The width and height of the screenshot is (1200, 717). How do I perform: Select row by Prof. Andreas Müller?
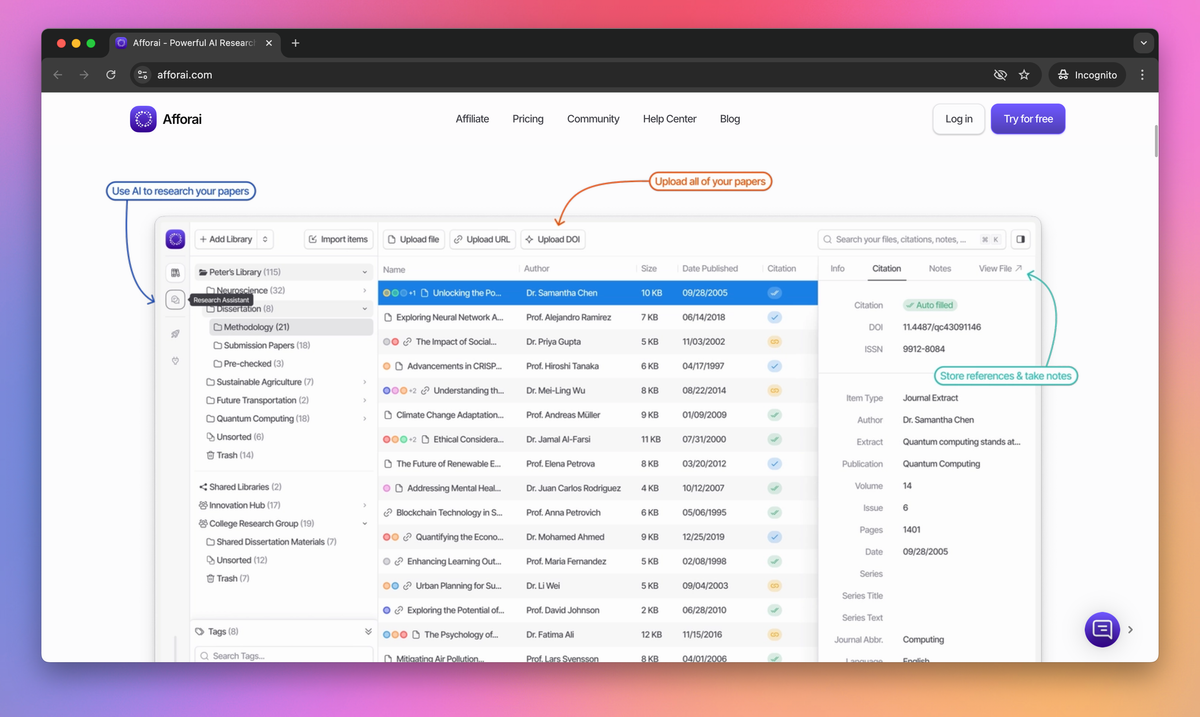point(598,415)
